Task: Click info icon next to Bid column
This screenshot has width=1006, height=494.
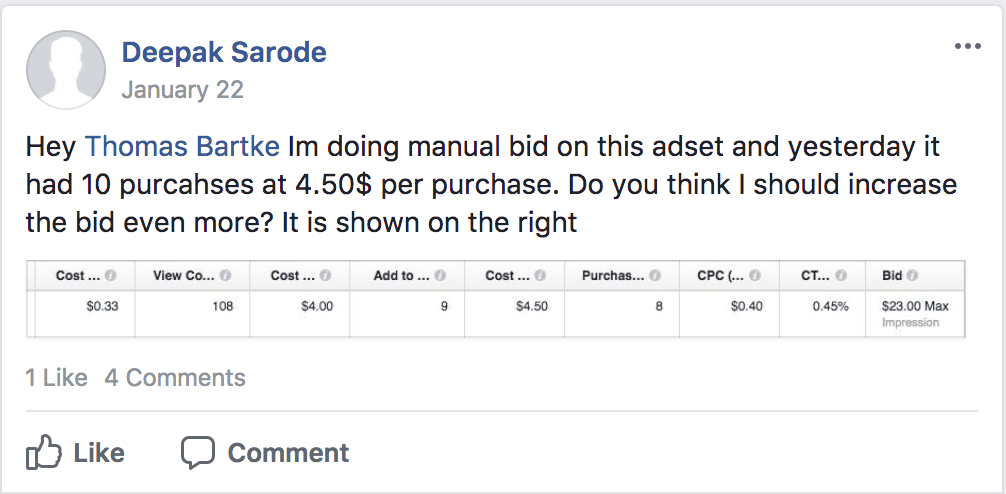Action: pos(912,275)
